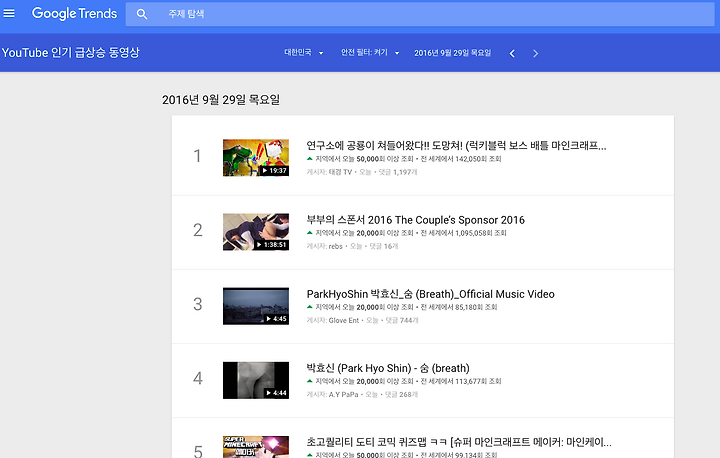Click the 댓글 744개 comment count
The image size is (720, 458).
[402, 320]
